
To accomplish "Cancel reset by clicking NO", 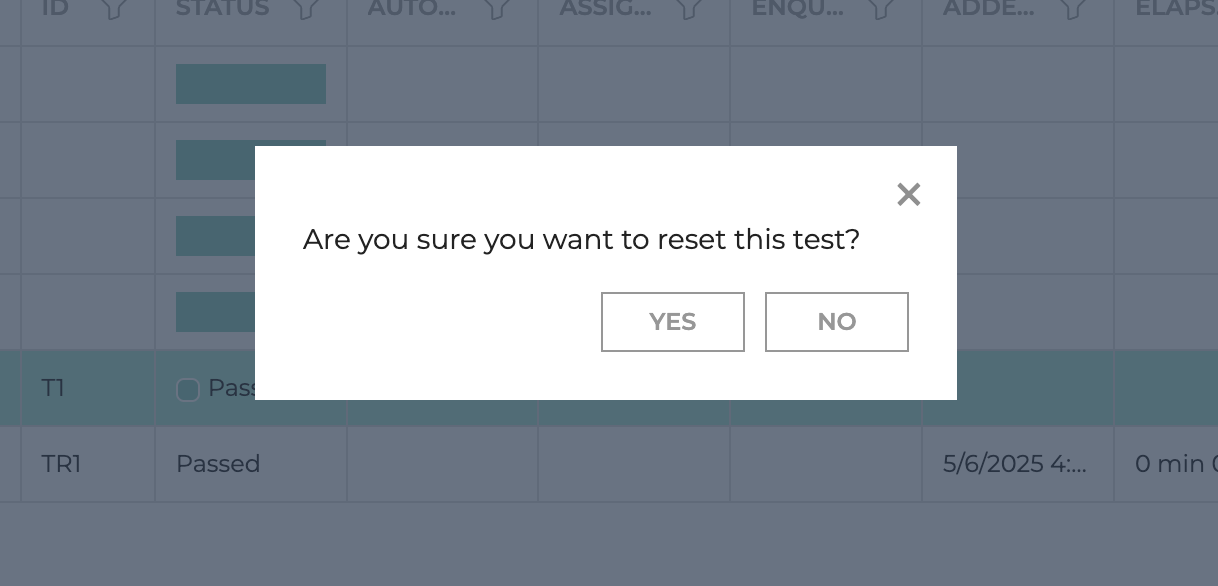I will (x=837, y=322).
